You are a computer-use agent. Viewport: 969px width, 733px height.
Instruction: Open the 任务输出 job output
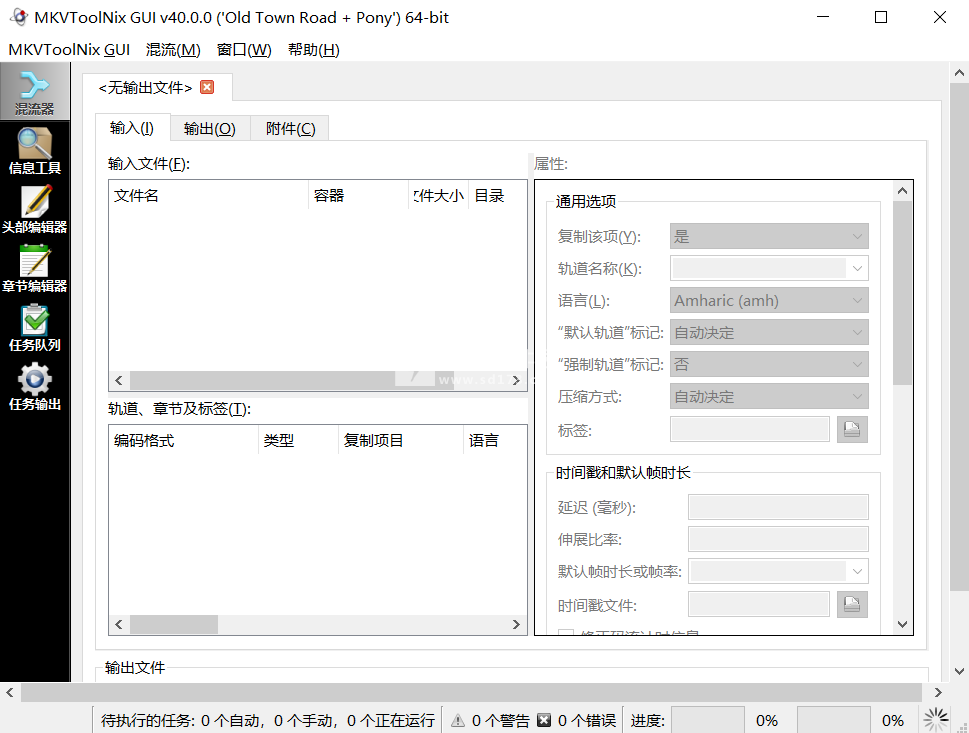[35, 388]
